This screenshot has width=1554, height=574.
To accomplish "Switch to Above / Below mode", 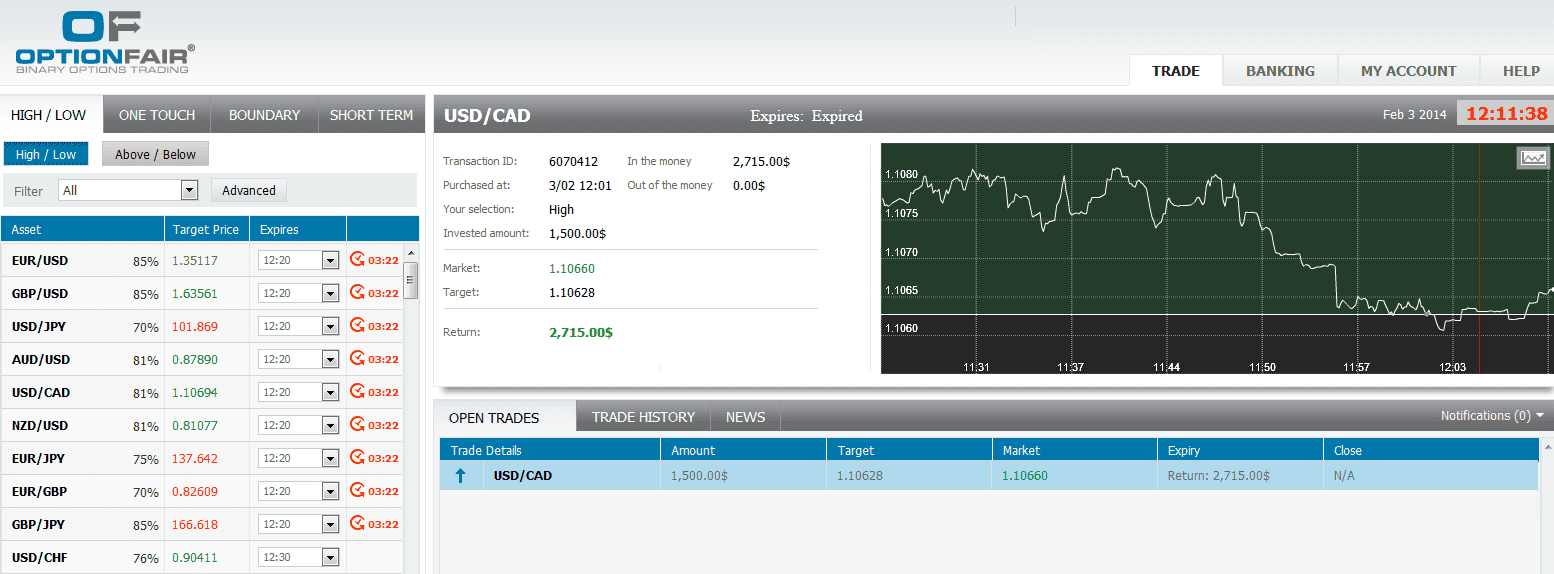I will [x=155, y=154].
